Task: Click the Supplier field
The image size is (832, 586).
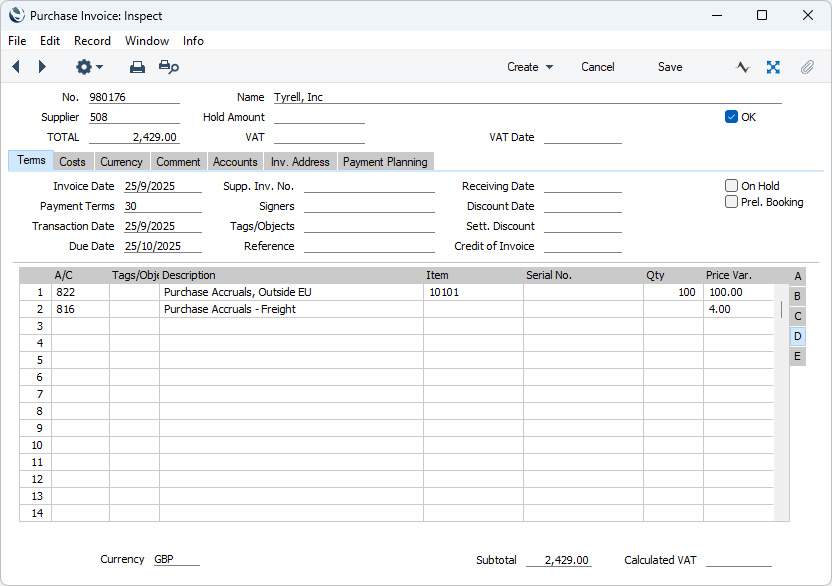Action: coord(134,117)
